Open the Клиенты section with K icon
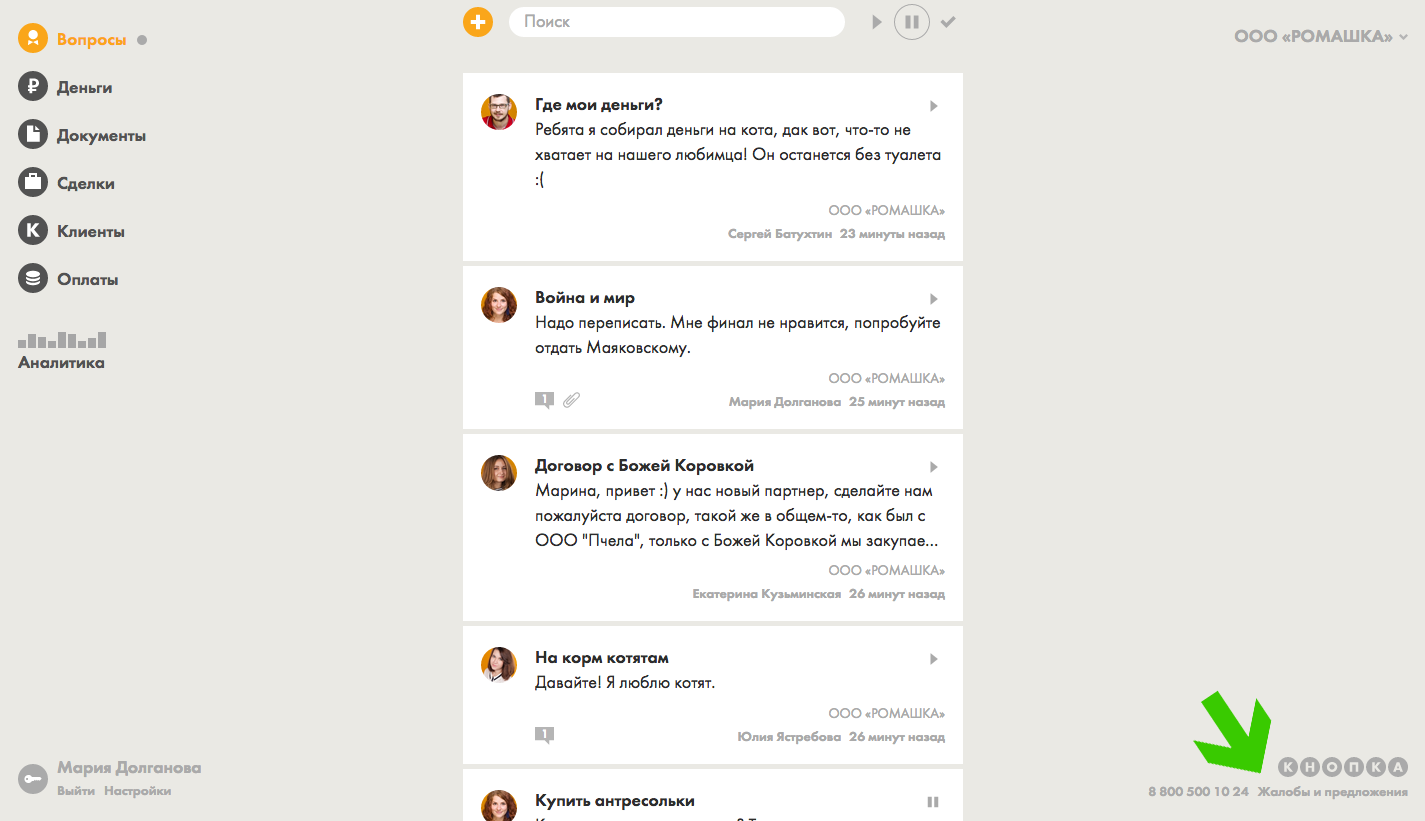The image size is (1425, 821). coord(72,232)
